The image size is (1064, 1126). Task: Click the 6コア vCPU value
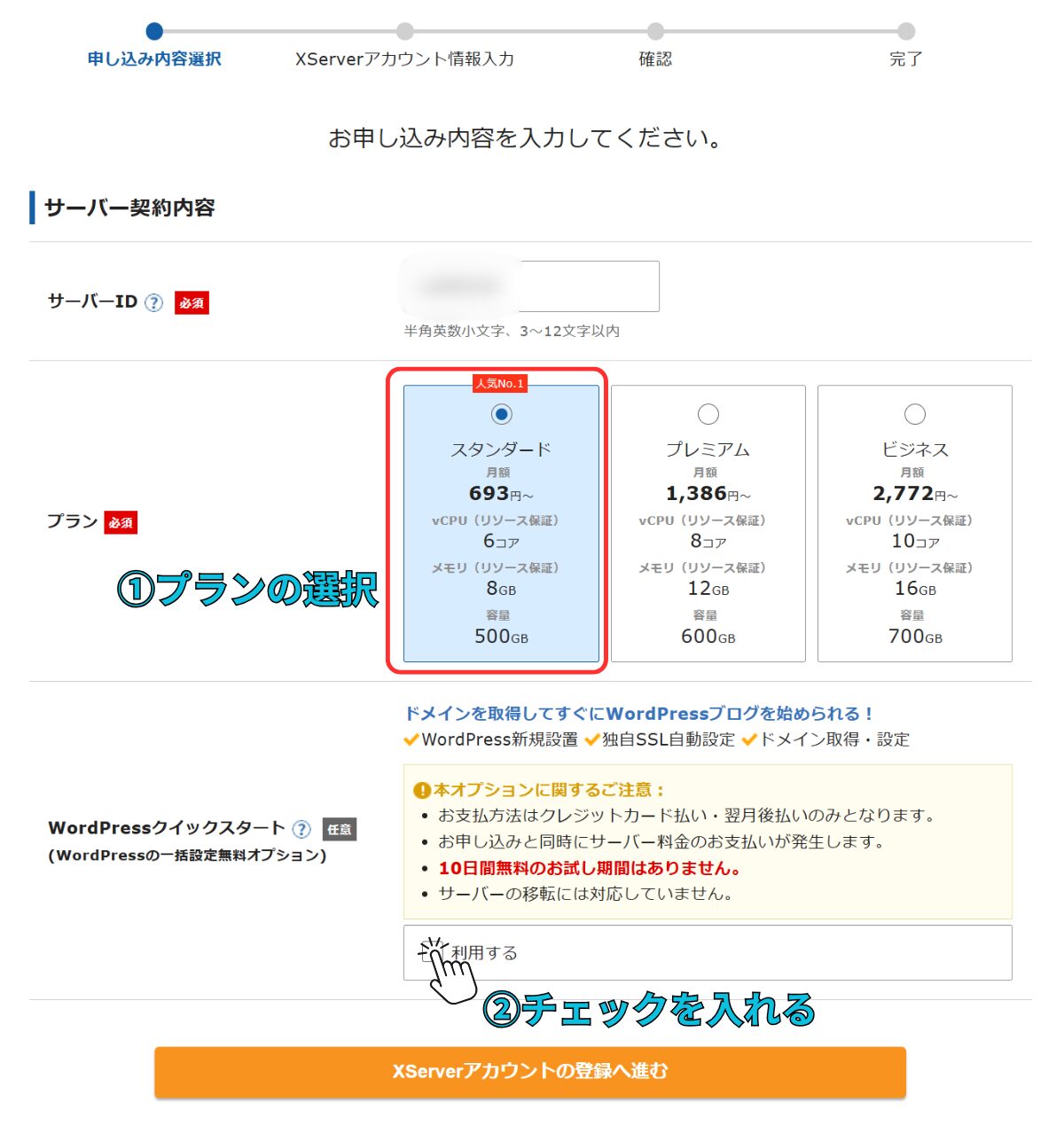(x=502, y=541)
